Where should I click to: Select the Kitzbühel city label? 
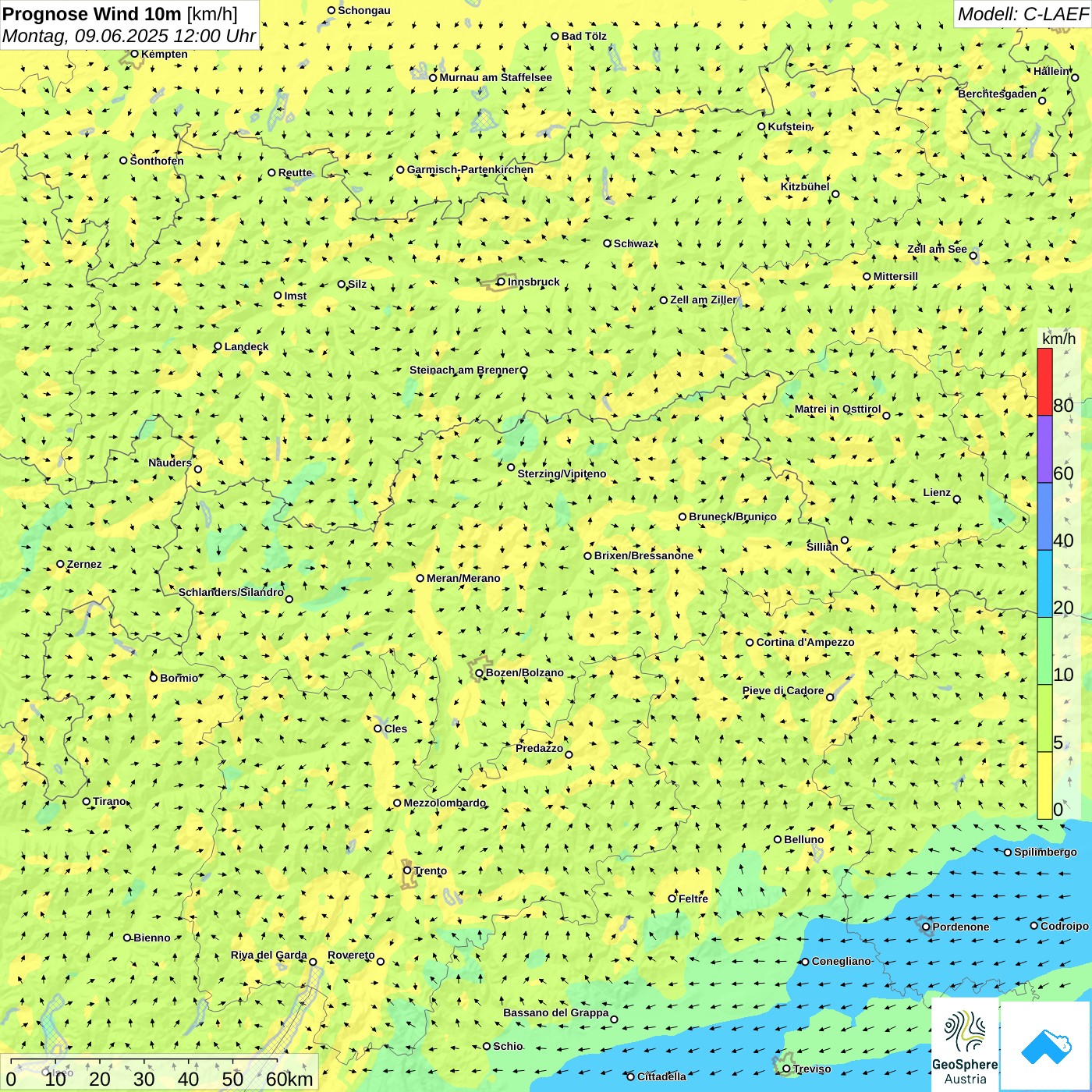[805, 186]
